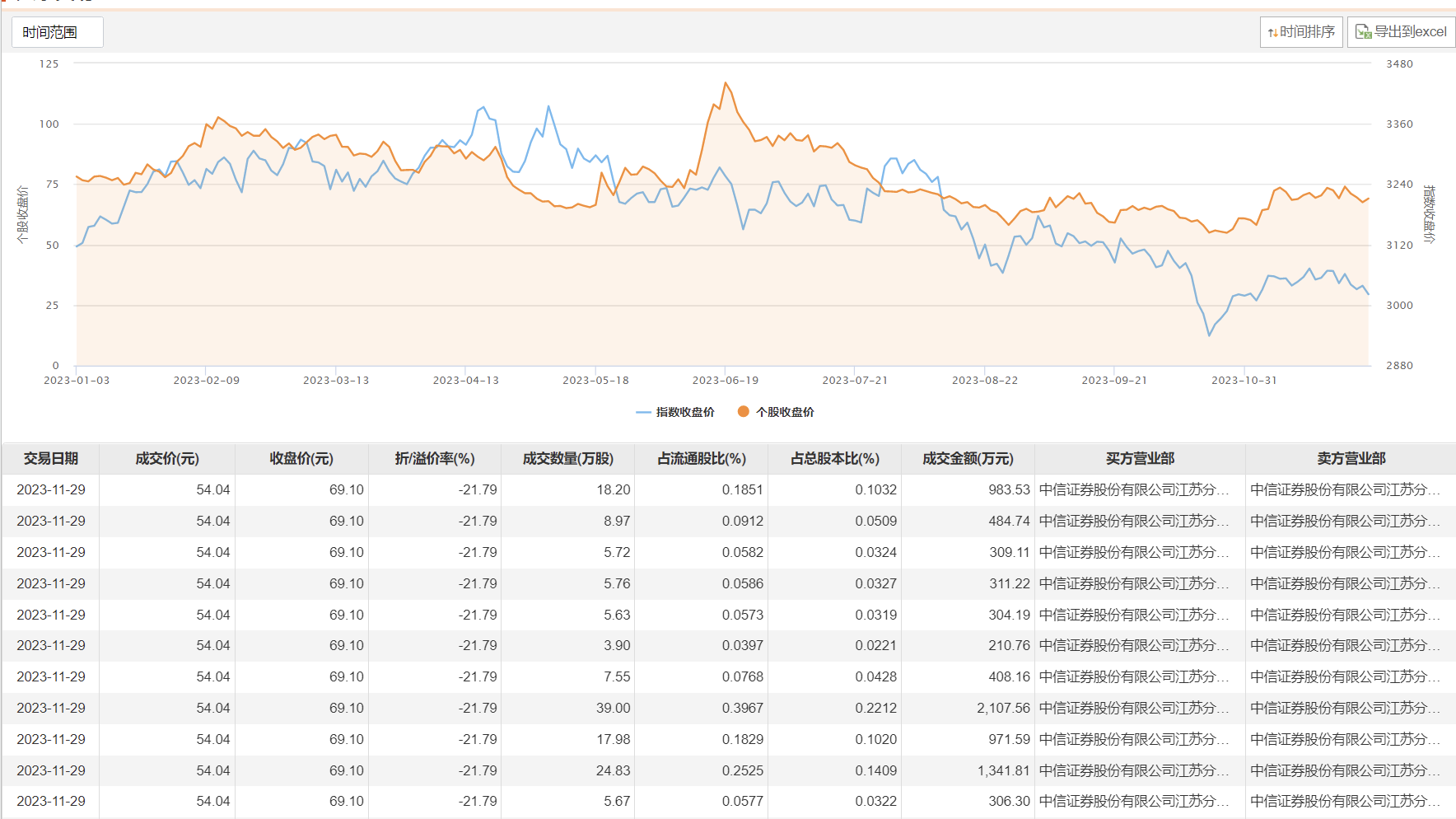The width and height of the screenshot is (1456, 819).
Task: Click the 买方营业部 column header
Action: pos(1140,459)
